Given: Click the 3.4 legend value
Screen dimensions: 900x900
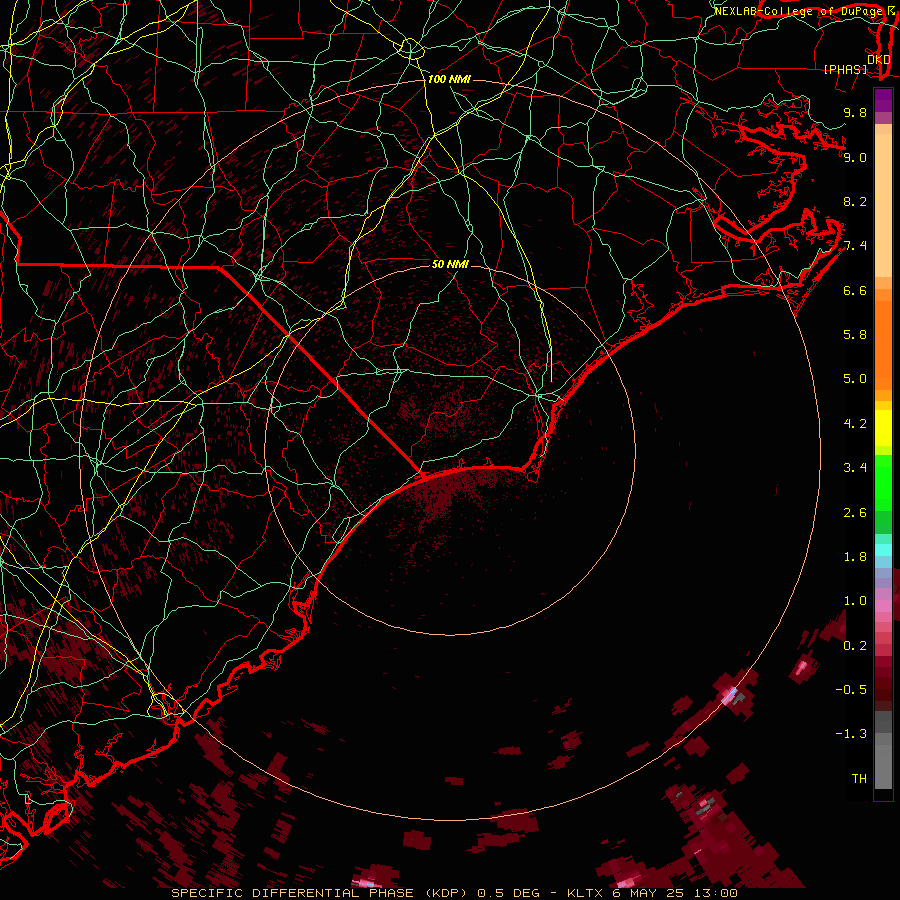Looking at the screenshot, I should [855, 468].
